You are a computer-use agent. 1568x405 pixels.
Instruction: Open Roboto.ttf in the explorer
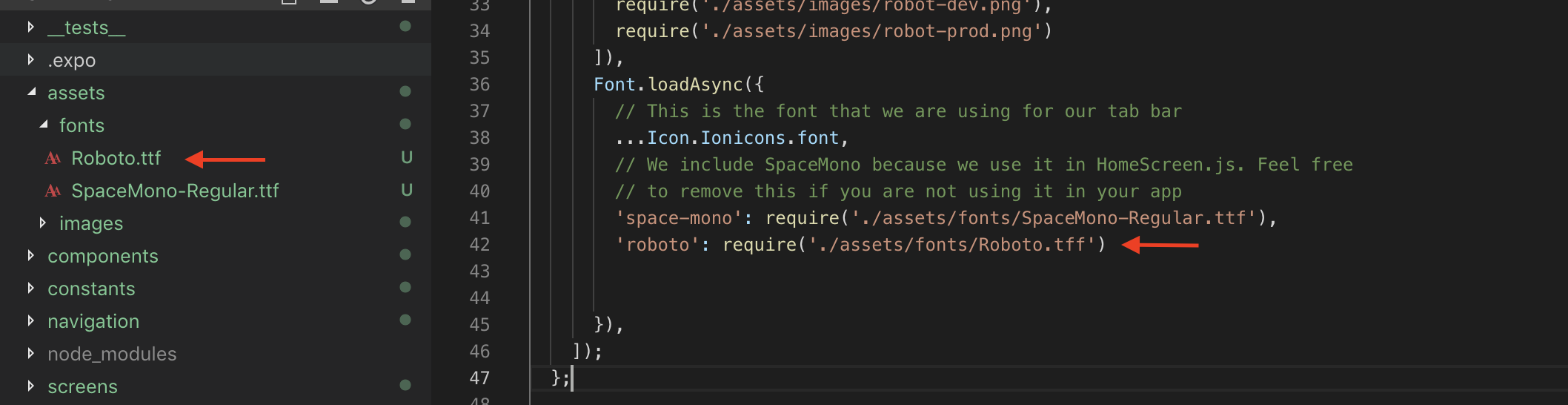pyautogui.click(x=116, y=158)
